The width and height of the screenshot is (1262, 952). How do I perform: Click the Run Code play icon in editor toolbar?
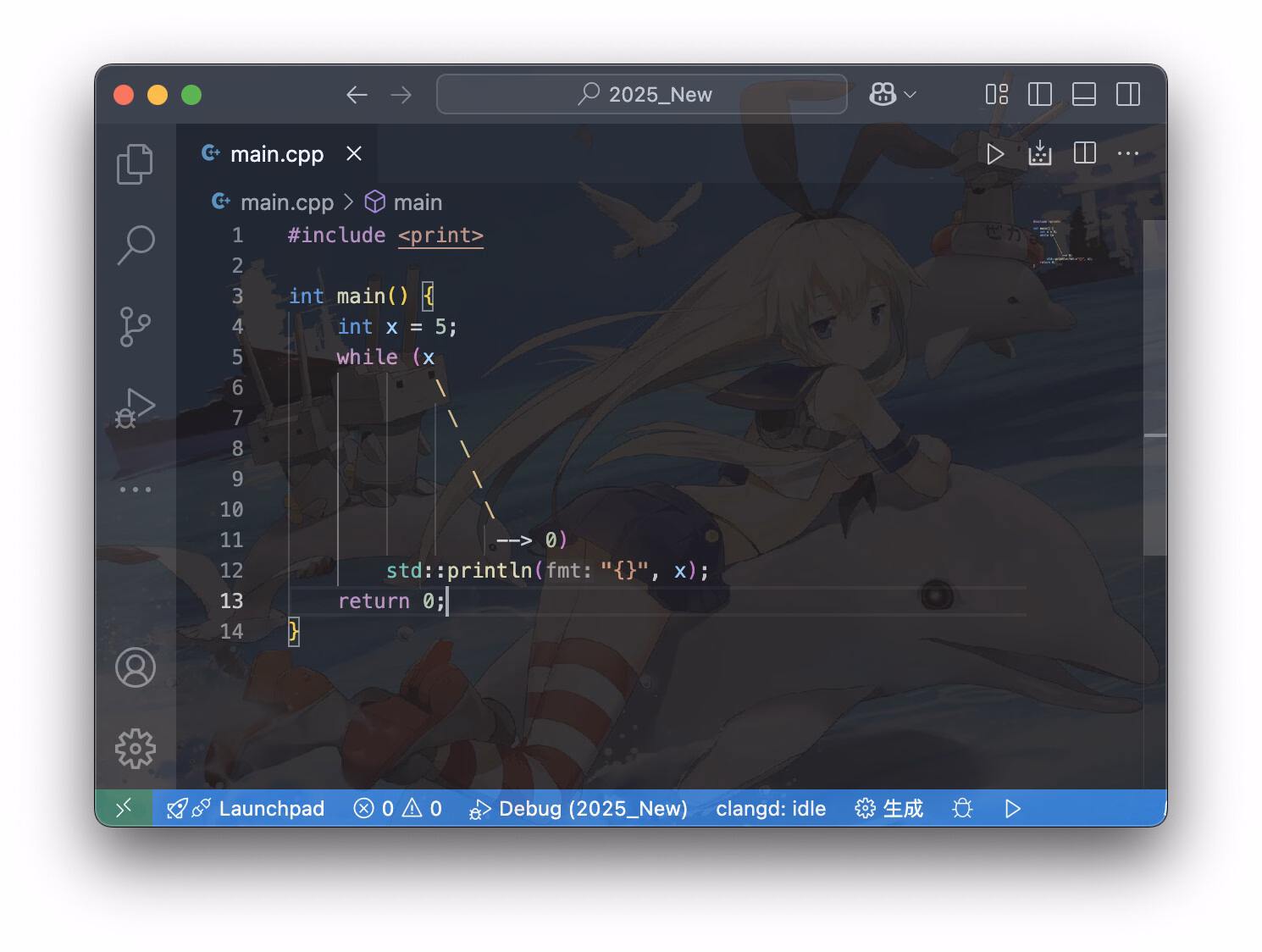point(995,154)
